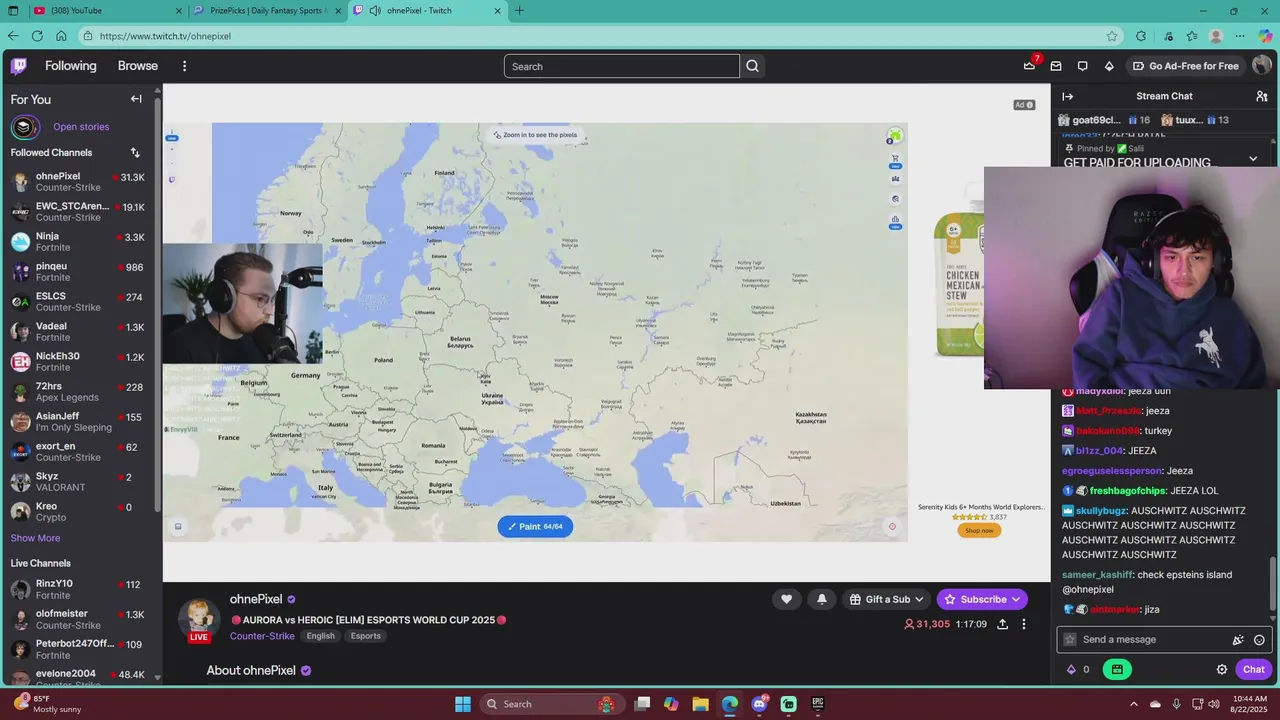The image size is (1280, 720).
Task: Click the Counter-Strike category link under title
Action: [x=262, y=636]
